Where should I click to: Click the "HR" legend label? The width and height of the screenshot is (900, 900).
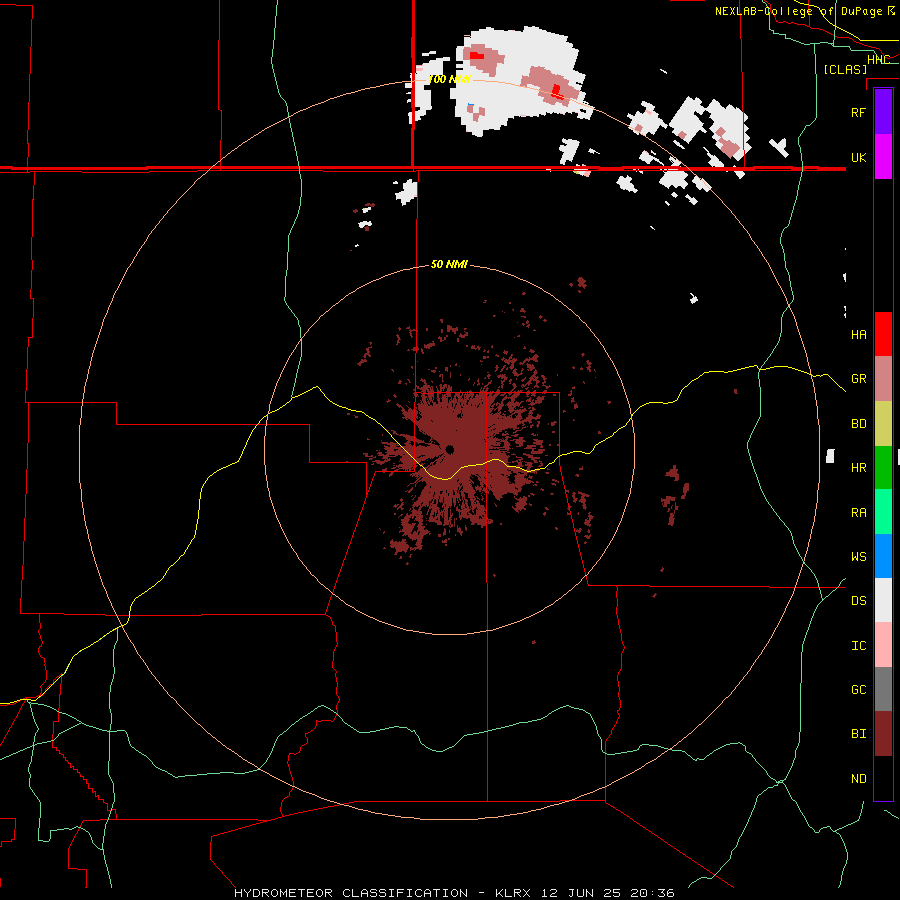tap(858, 468)
